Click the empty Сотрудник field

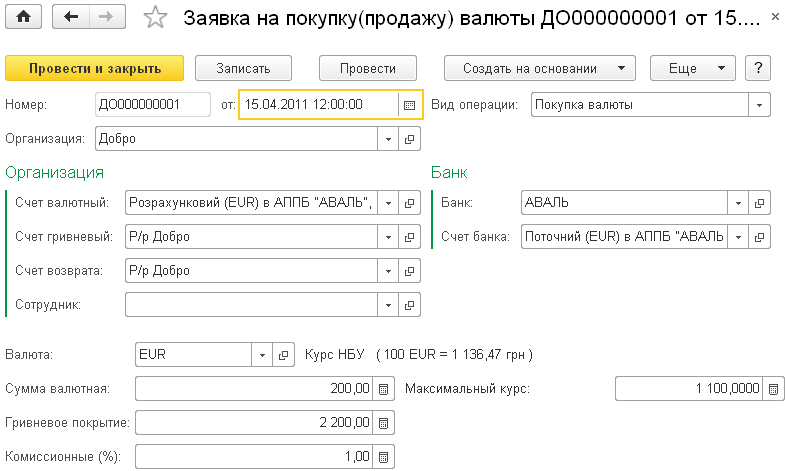(x=251, y=305)
